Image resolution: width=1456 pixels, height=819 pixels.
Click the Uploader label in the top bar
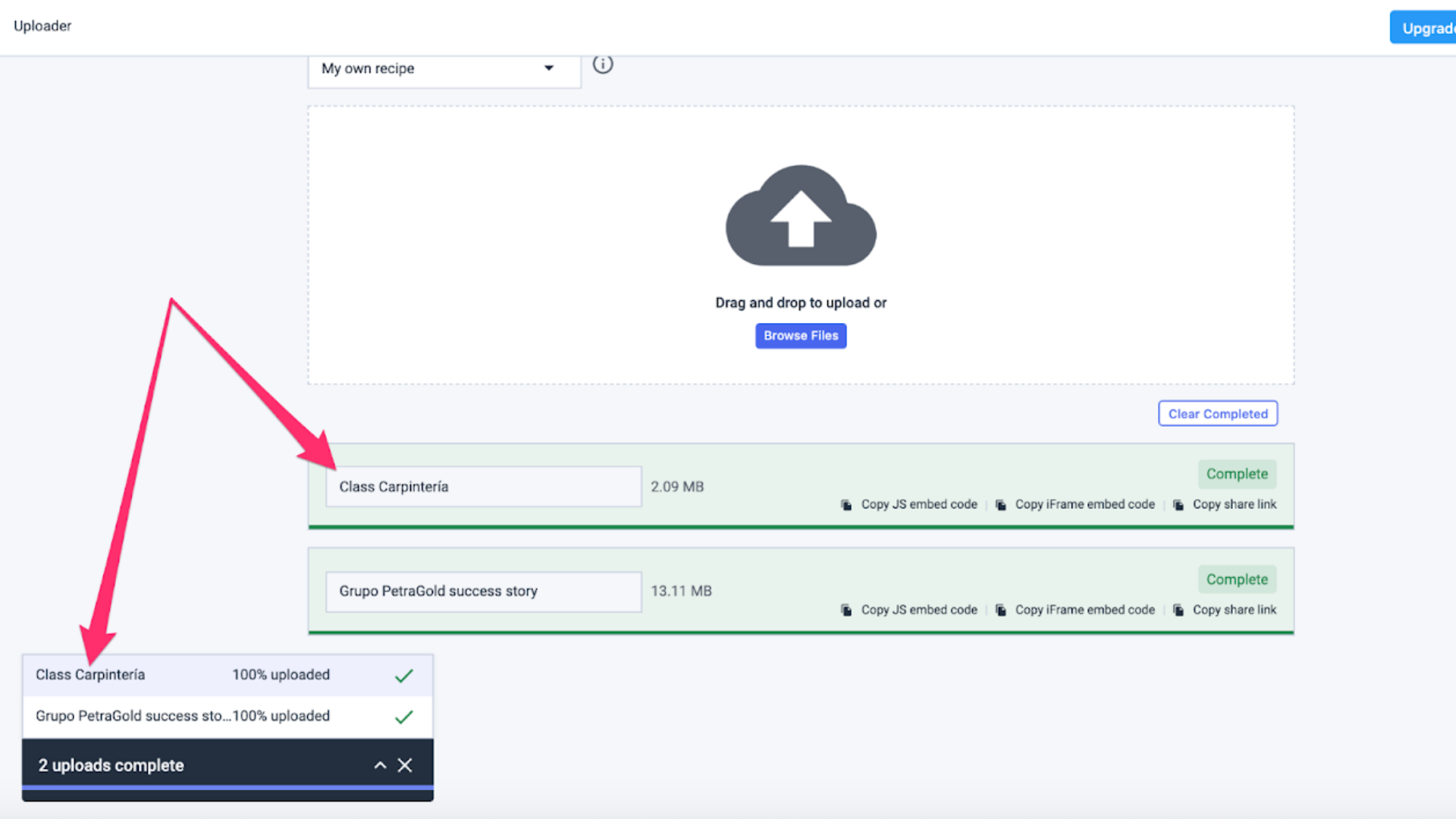(x=42, y=26)
